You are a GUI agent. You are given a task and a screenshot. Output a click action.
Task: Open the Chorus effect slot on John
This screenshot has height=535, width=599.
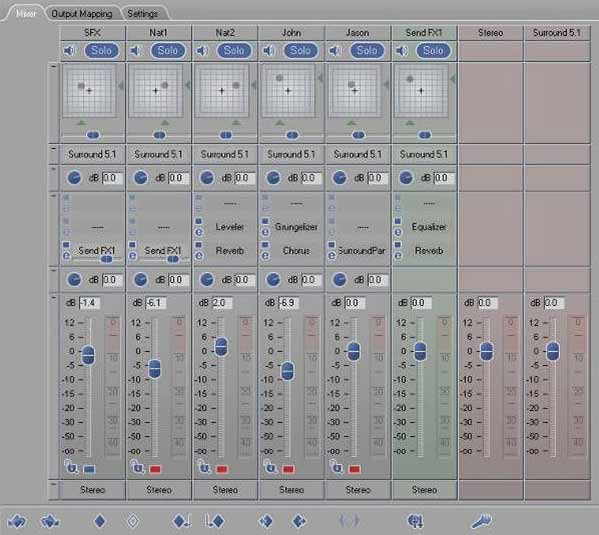click(x=296, y=251)
